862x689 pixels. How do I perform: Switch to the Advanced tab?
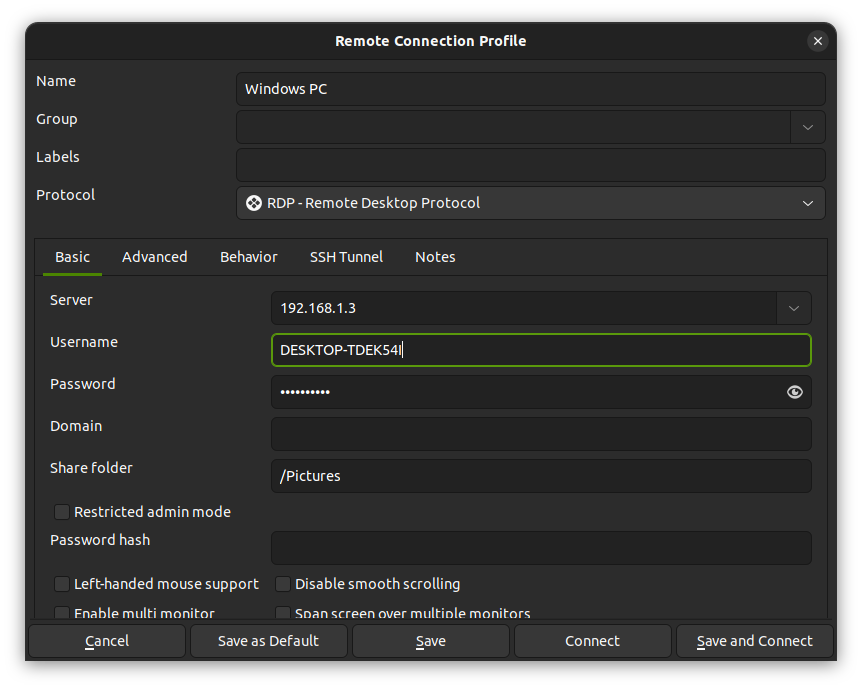point(154,257)
